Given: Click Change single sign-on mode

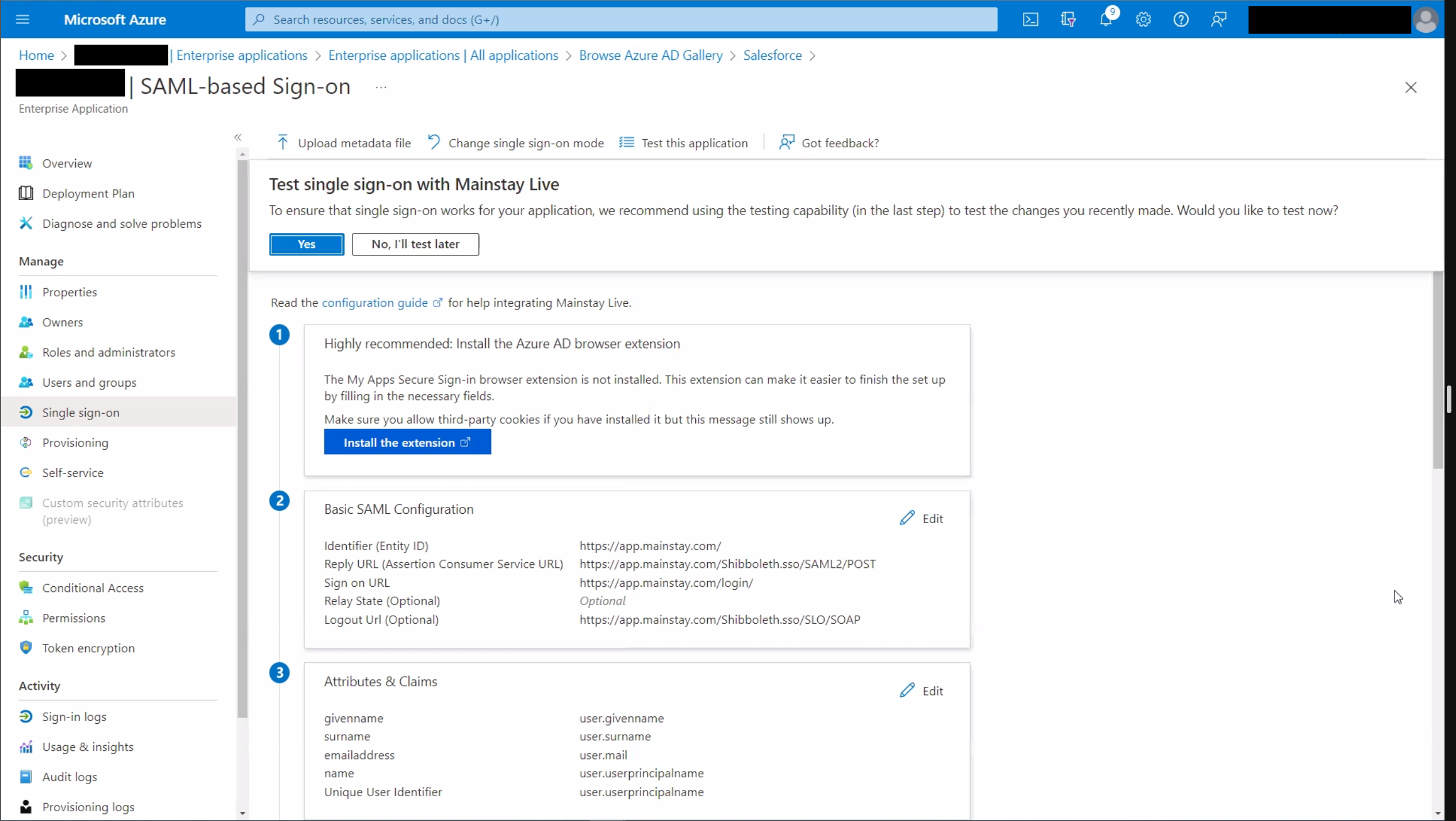Looking at the screenshot, I should coord(516,143).
